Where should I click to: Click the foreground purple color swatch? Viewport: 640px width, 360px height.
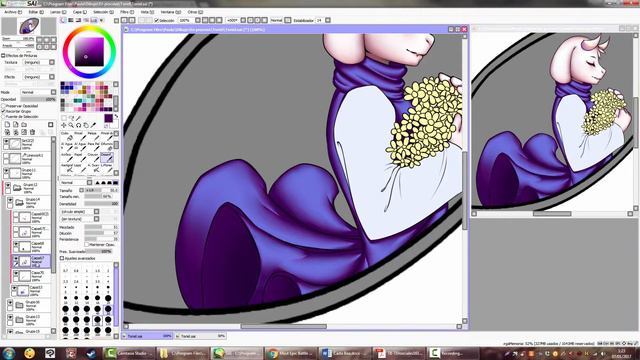point(109,118)
